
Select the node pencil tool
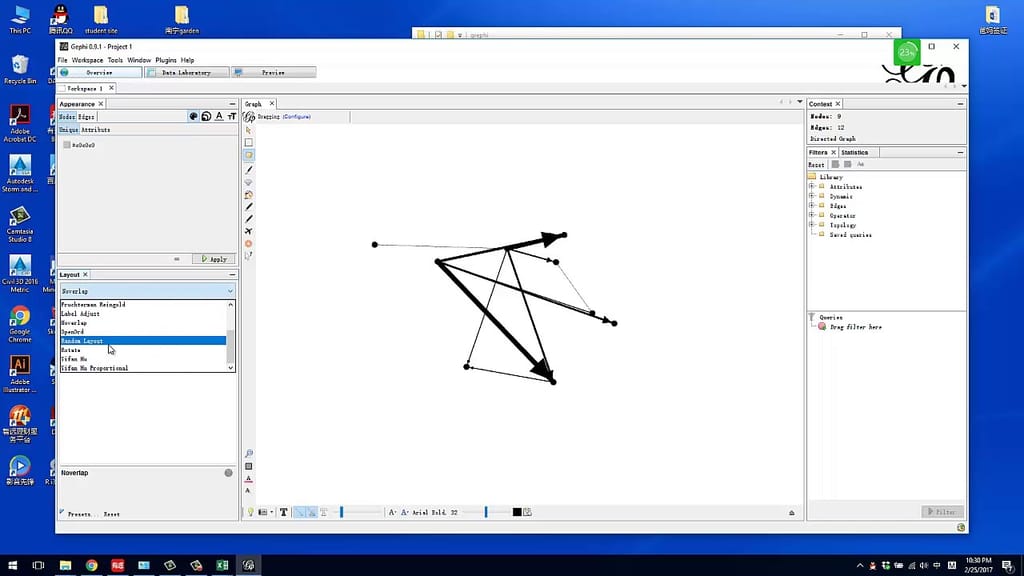tap(248, 207)
